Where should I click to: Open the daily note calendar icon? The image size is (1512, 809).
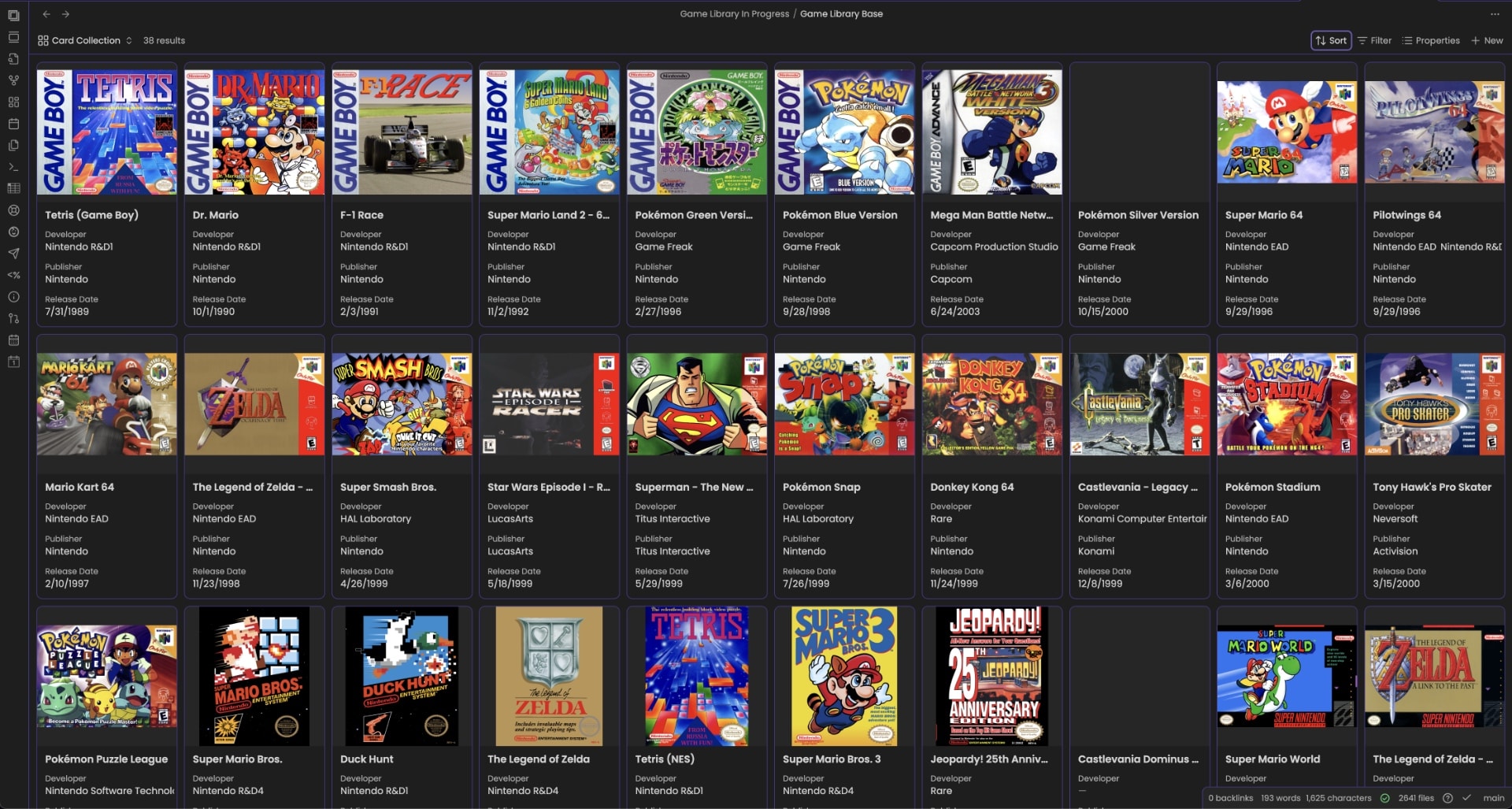[x=13, y=362]
